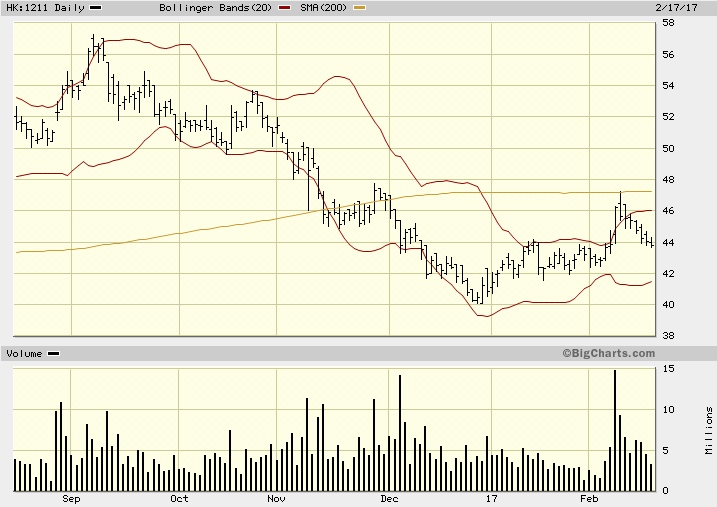Click the black Volume legend swatch

pos(54,353)
